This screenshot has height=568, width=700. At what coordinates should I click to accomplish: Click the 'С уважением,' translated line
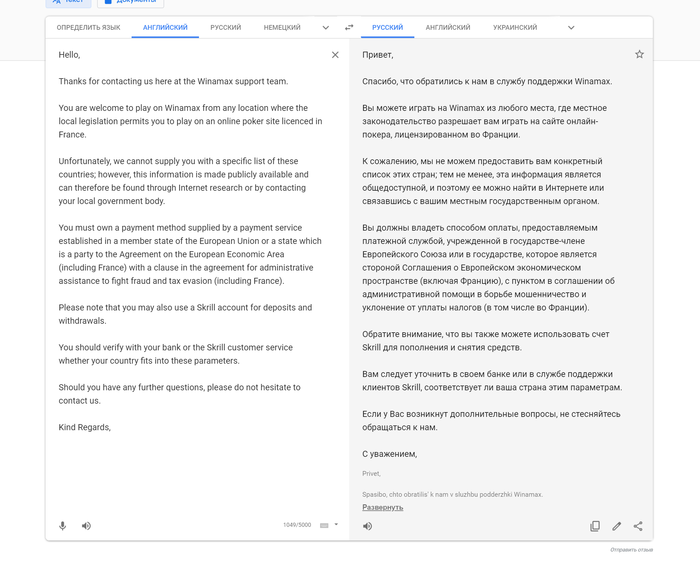[390, 454]
